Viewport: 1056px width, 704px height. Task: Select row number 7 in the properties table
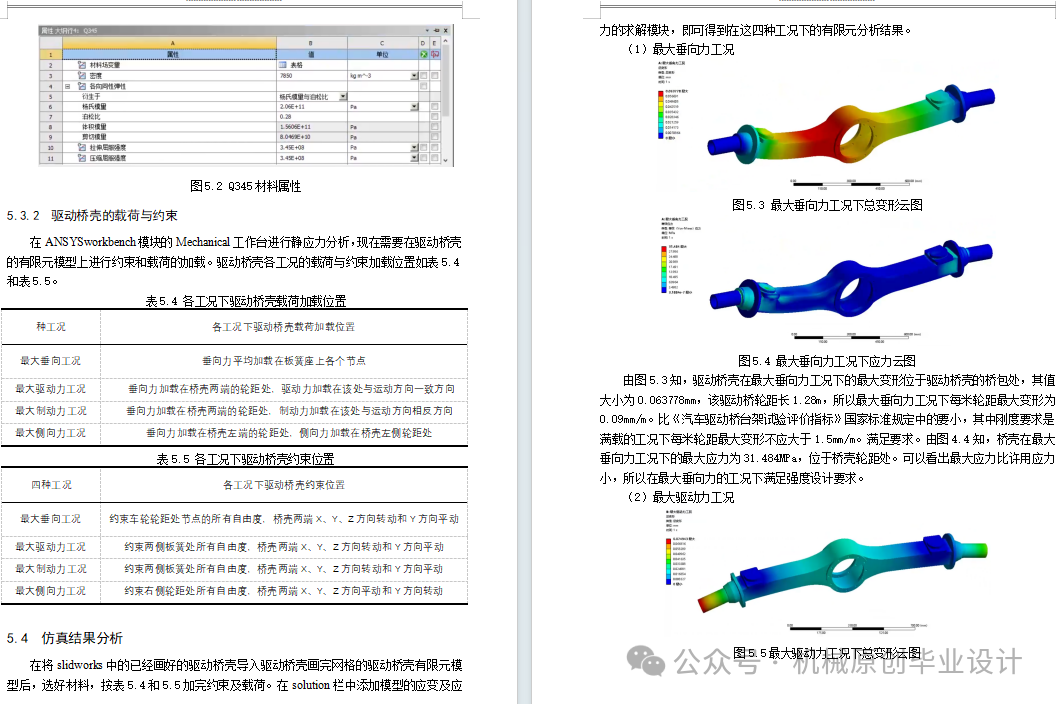coord(51,117)
